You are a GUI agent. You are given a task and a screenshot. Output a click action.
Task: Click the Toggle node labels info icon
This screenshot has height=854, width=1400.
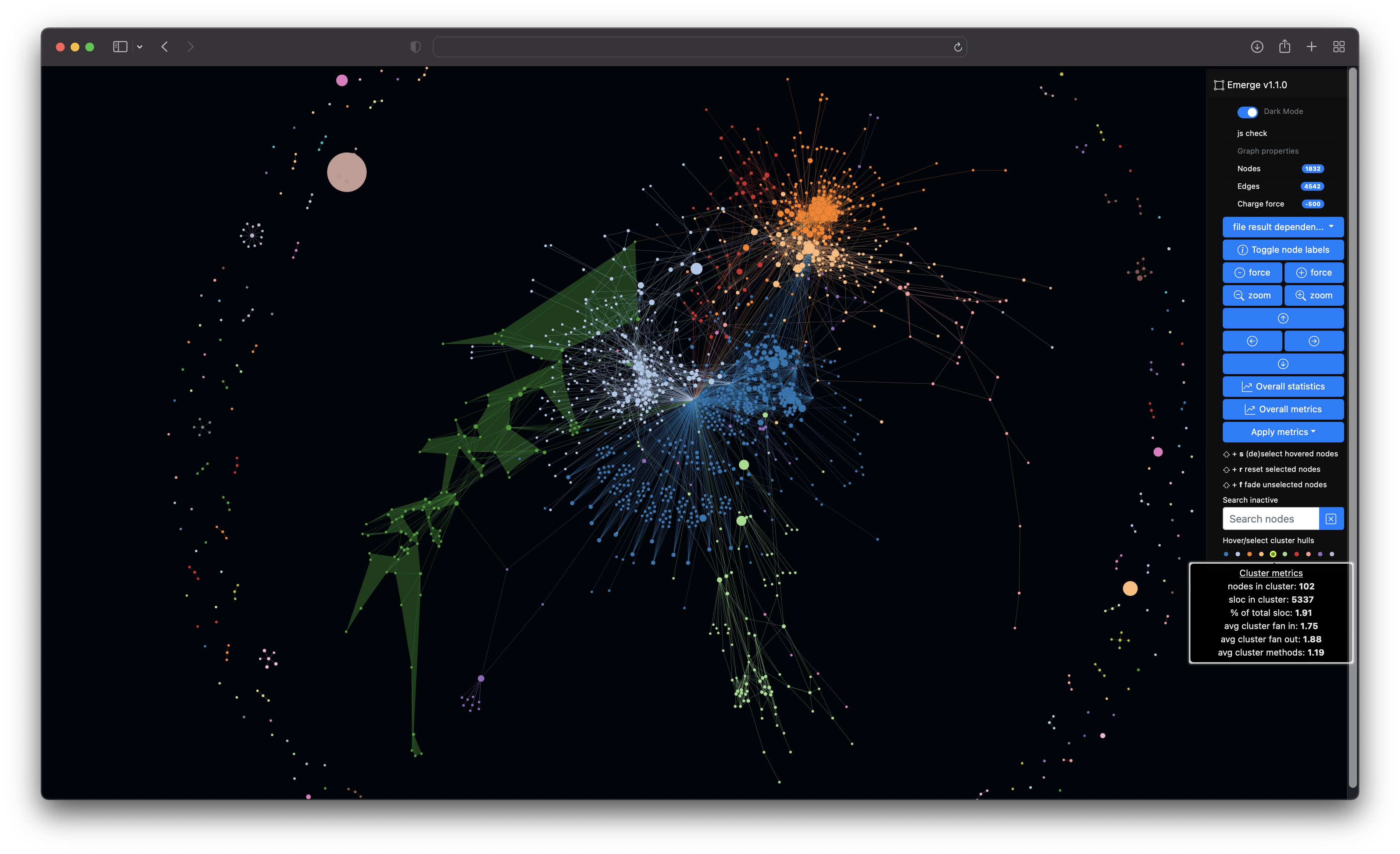pos(1243,250)
